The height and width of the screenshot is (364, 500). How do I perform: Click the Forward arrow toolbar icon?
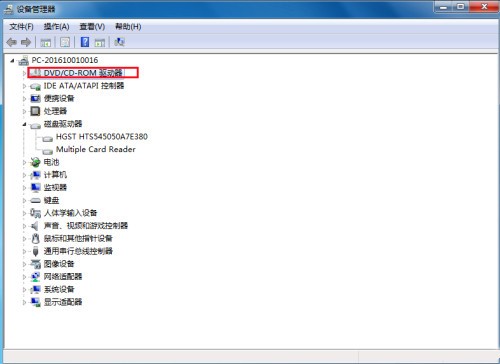pyautogui.click(x=26, y=42)
